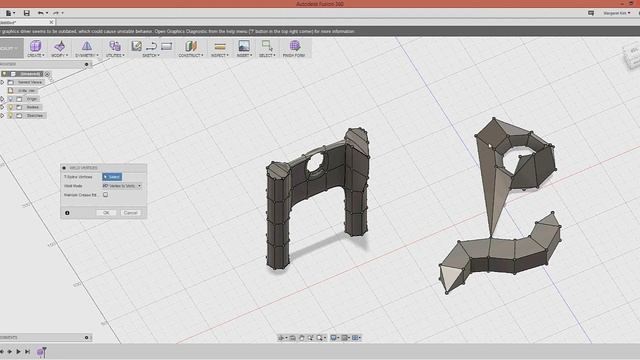
Task: Click the Save icon in the title bar
Action: (x=27, y=13)
